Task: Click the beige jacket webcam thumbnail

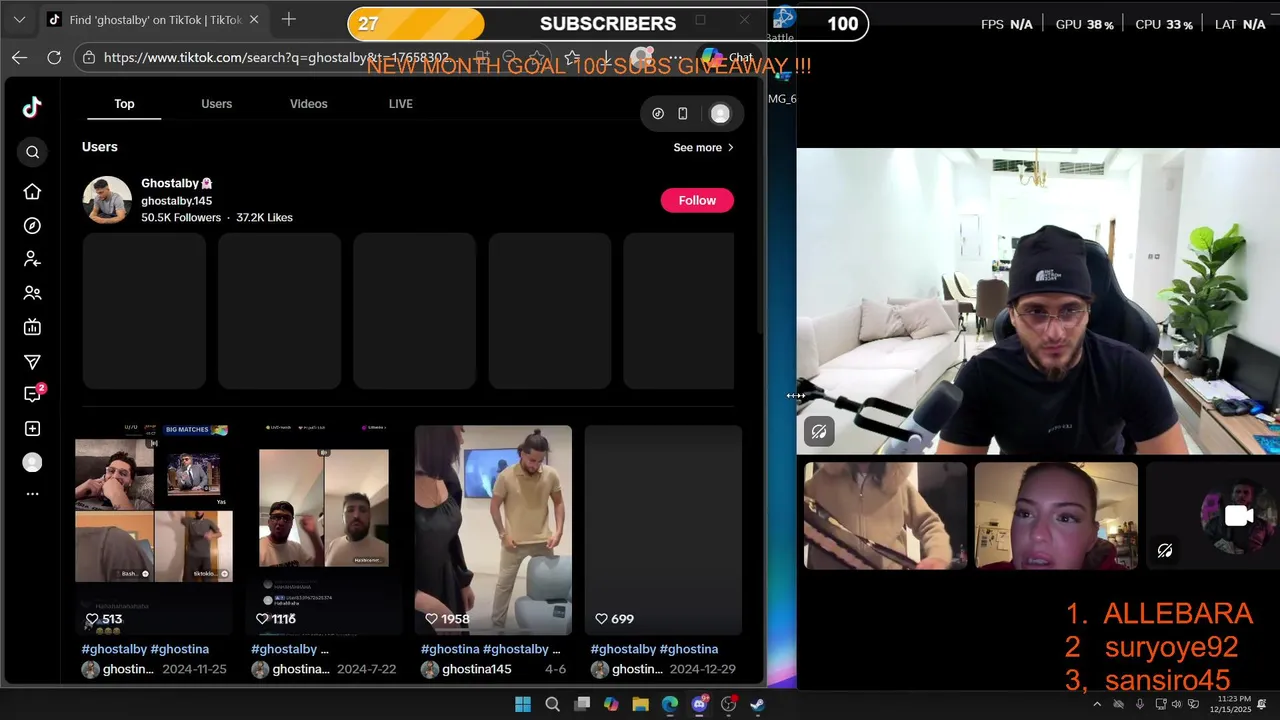Action: (x=885, y=516)
